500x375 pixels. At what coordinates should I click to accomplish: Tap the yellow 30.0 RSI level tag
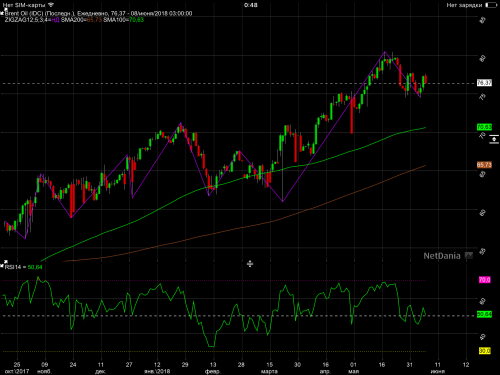484,351
